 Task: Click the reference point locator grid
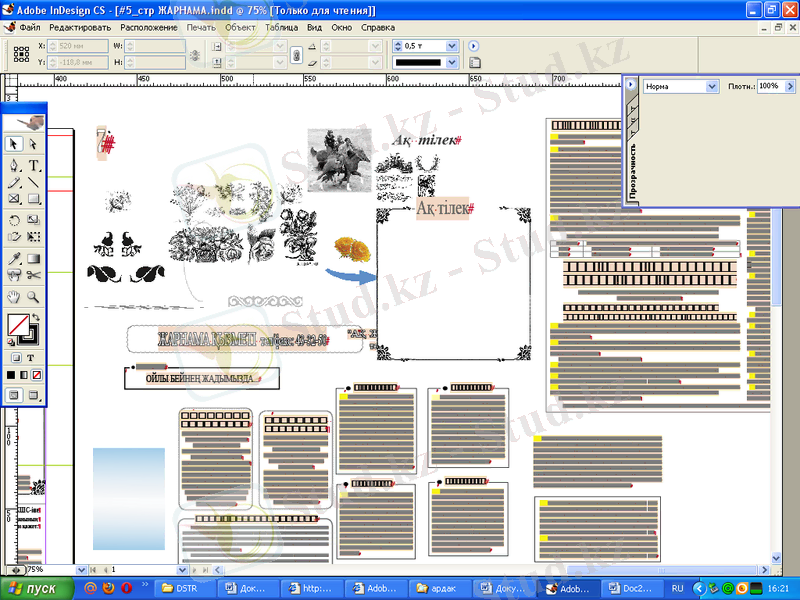20,54
